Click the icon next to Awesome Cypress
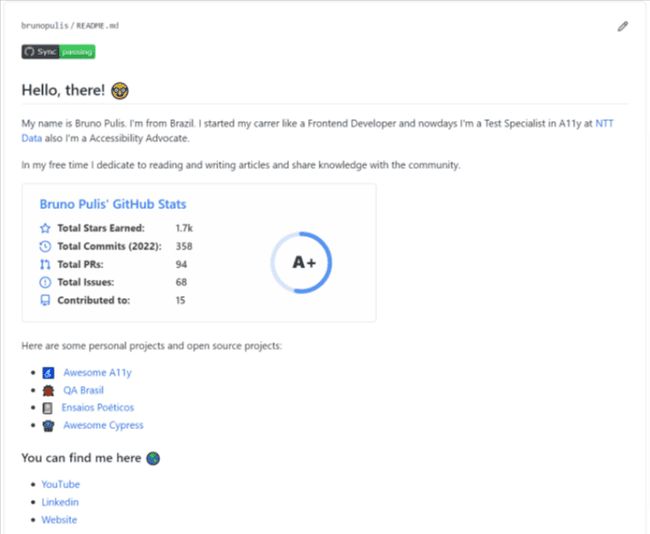The width and height of the screenshot is (650, 534). (x=48, y=426)
